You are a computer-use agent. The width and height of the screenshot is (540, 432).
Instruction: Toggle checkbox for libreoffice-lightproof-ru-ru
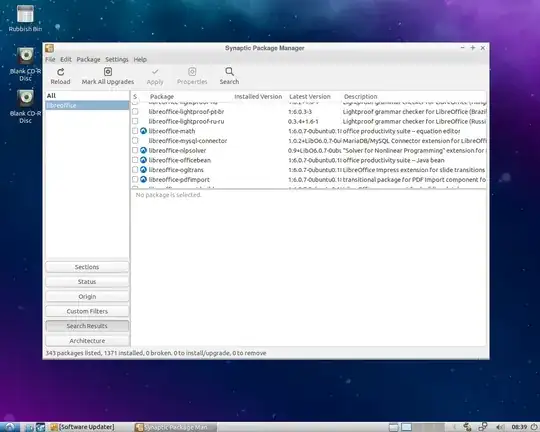(135, 121)
